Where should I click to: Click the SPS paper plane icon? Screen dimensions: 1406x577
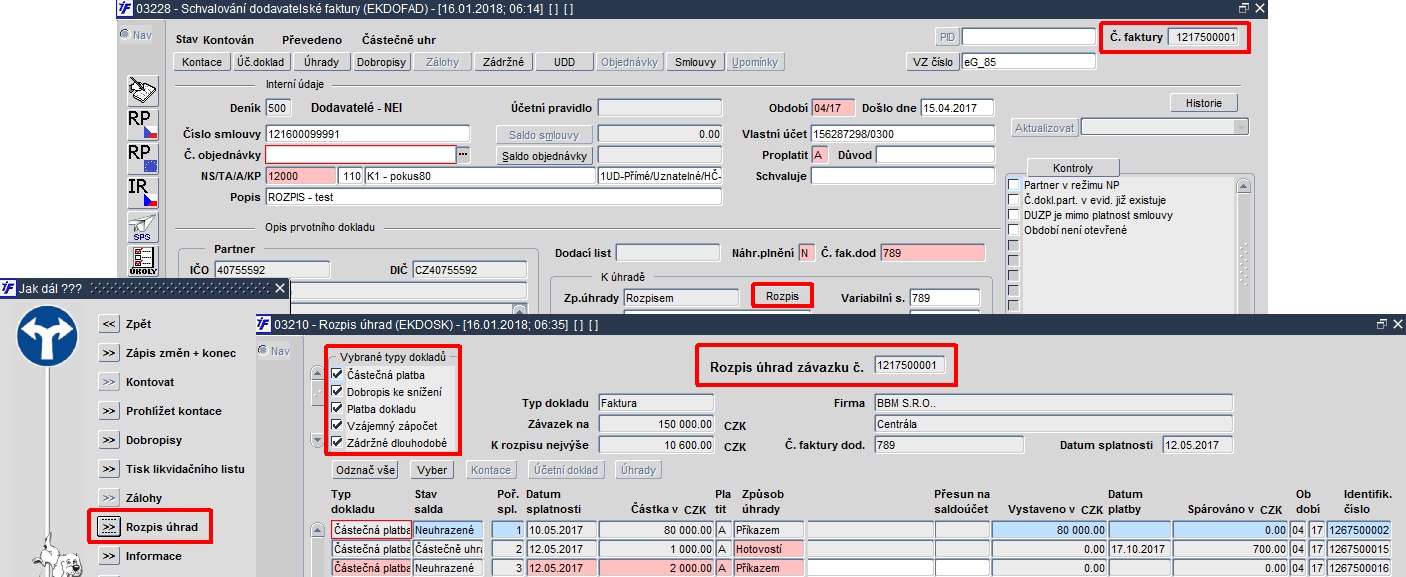[143, 226]
